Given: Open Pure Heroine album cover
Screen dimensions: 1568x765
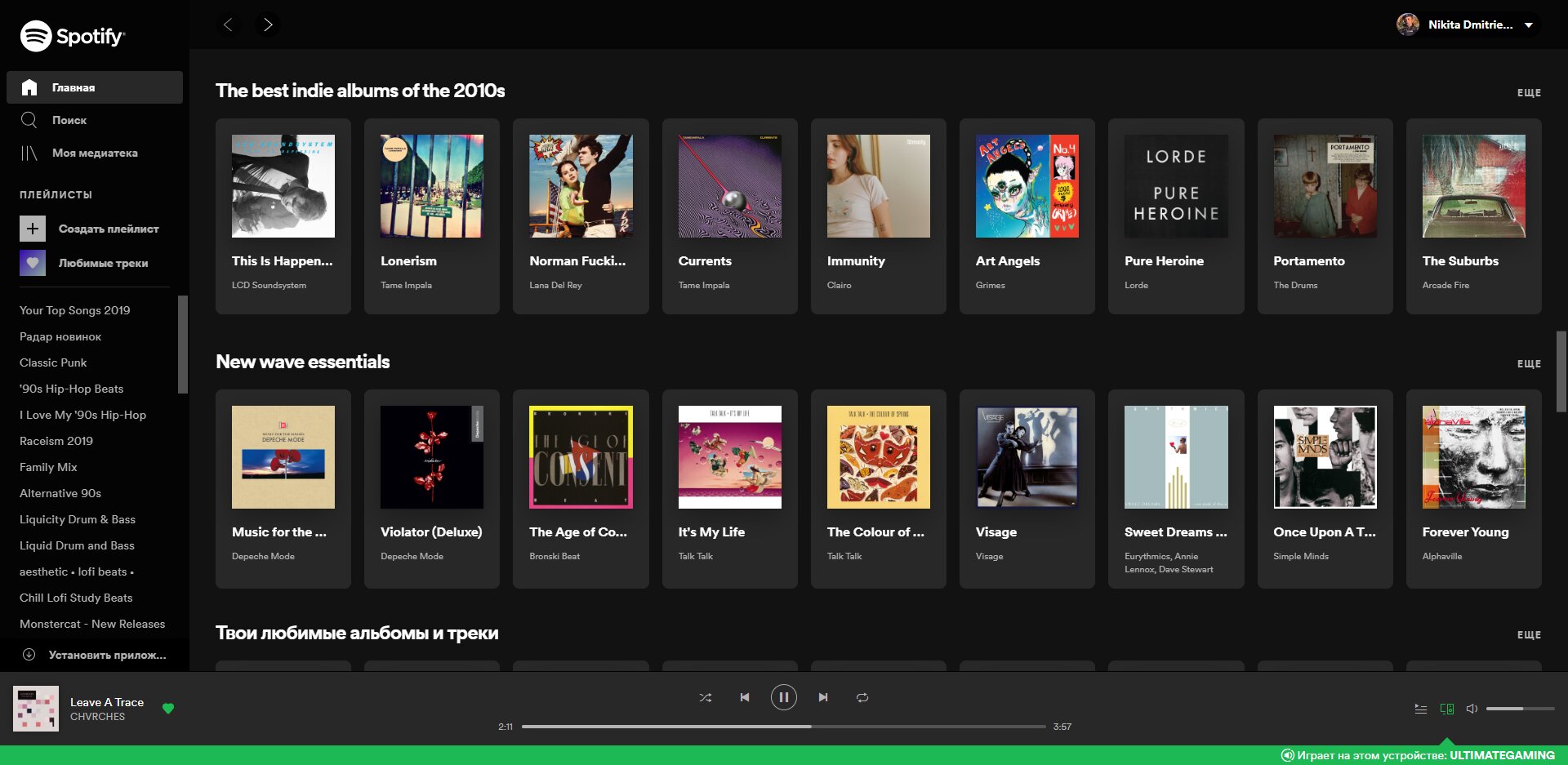Looking at the screenshot, I should tap(1176, 186).
